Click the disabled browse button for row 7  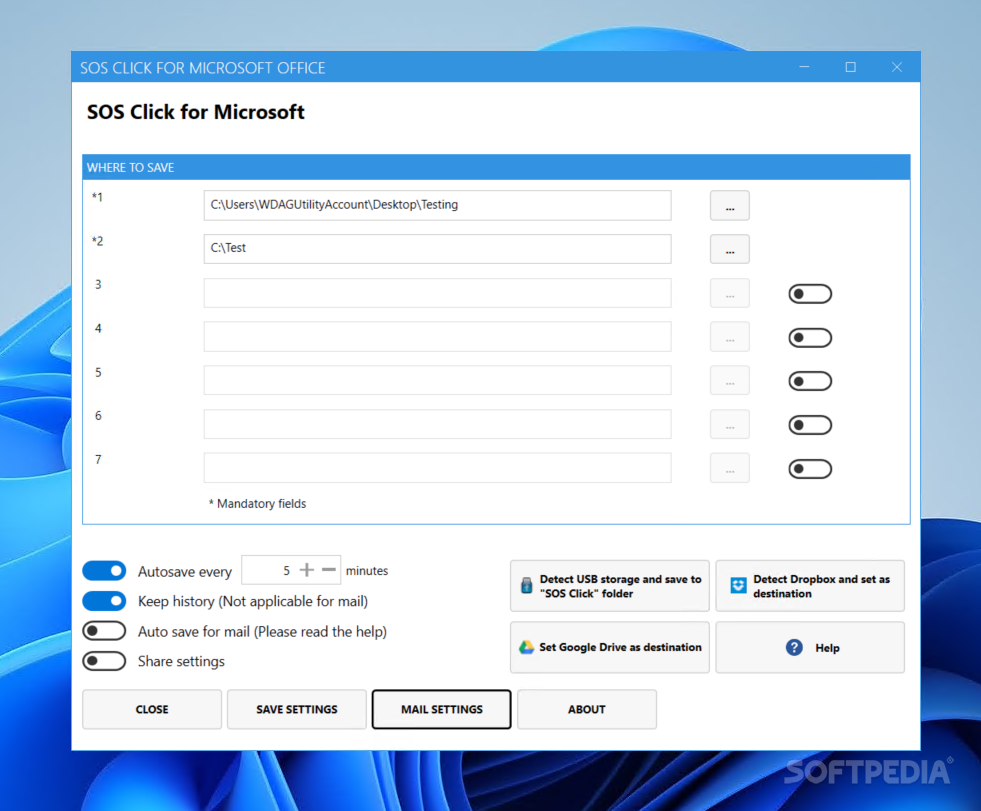click(x=729, y=468)
